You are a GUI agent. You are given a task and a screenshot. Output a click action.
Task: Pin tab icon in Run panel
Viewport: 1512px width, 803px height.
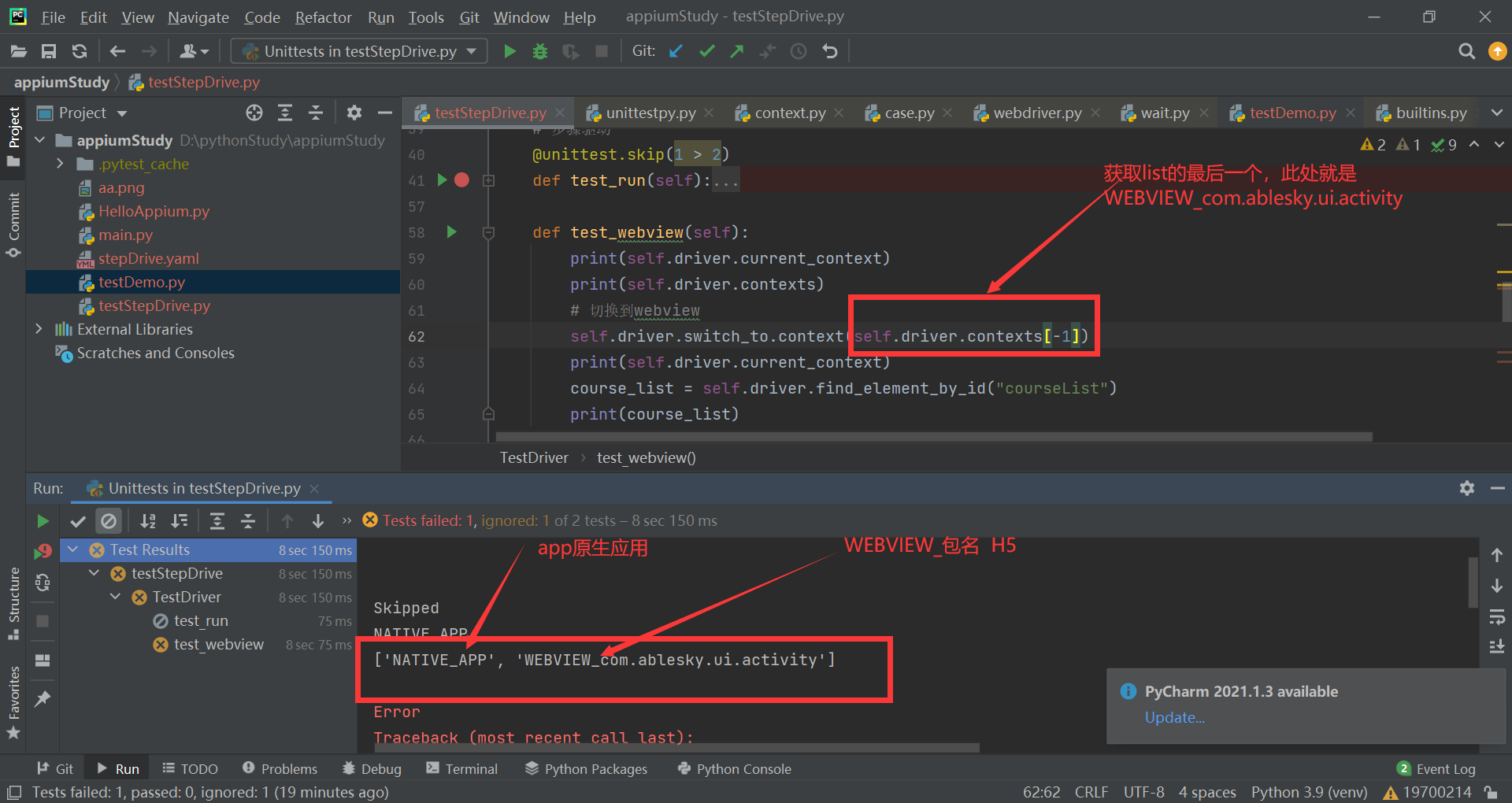pos(43,698)
